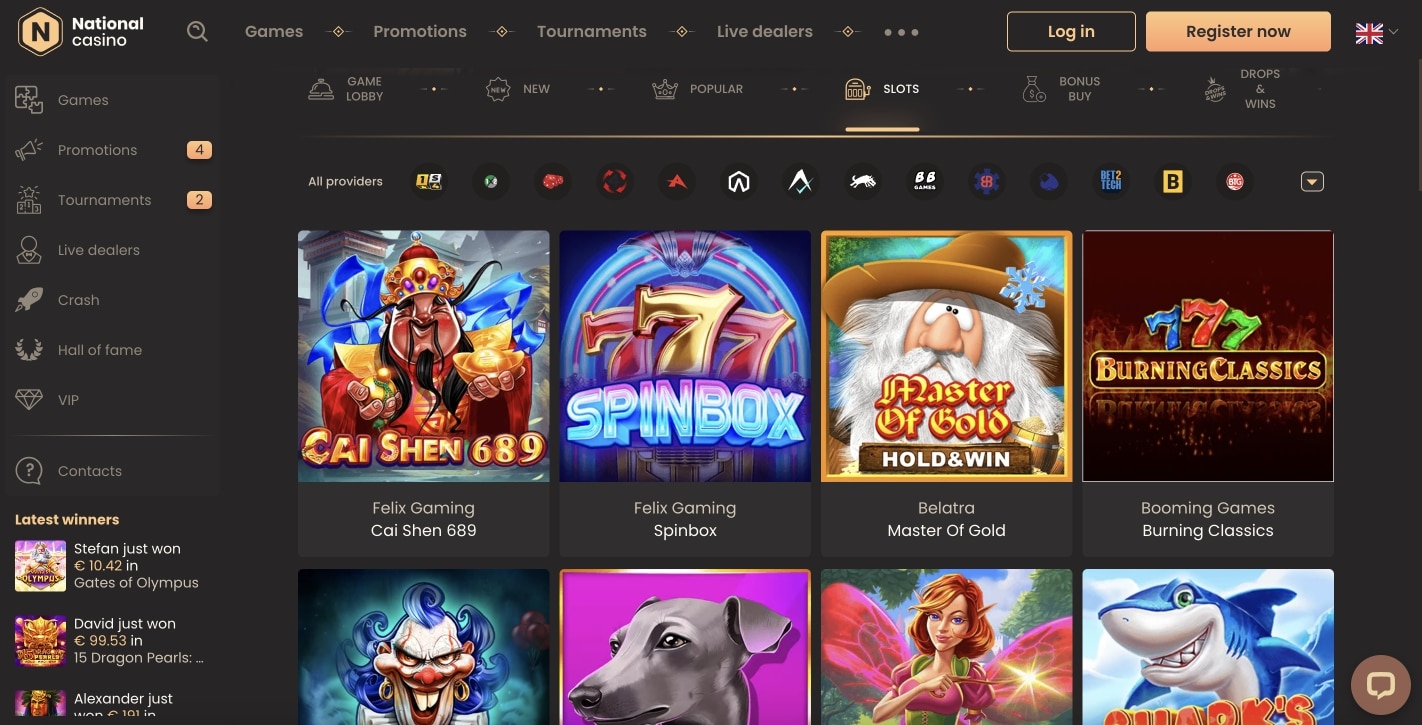Switch to the Bonus Buy tab
The height and width of the screenshot is (725, 1422).
click(1062, 89)
